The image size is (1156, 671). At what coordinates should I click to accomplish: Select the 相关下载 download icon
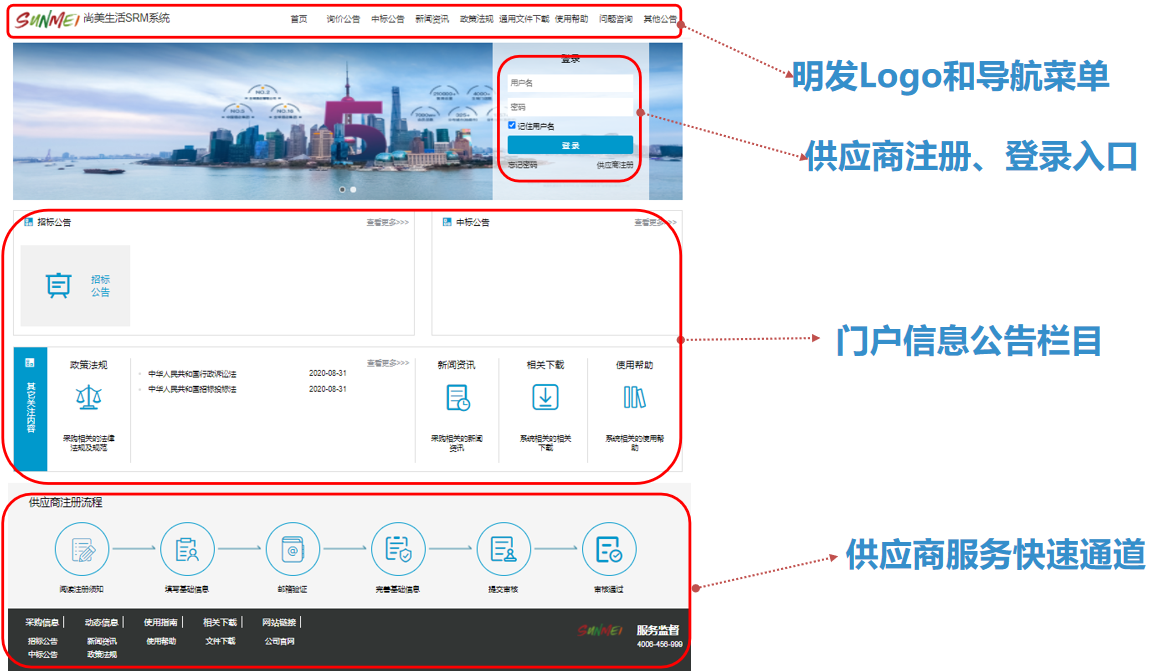(545, 397)
